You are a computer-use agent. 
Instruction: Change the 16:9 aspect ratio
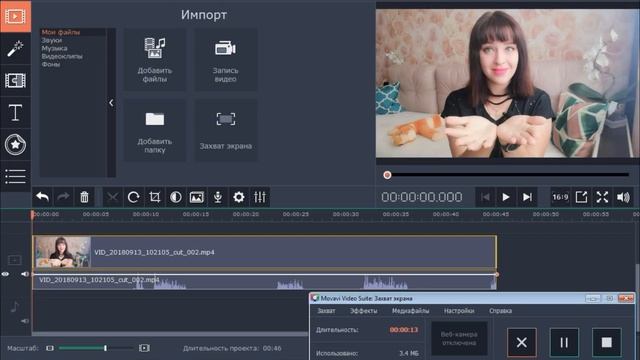[560, 198]
